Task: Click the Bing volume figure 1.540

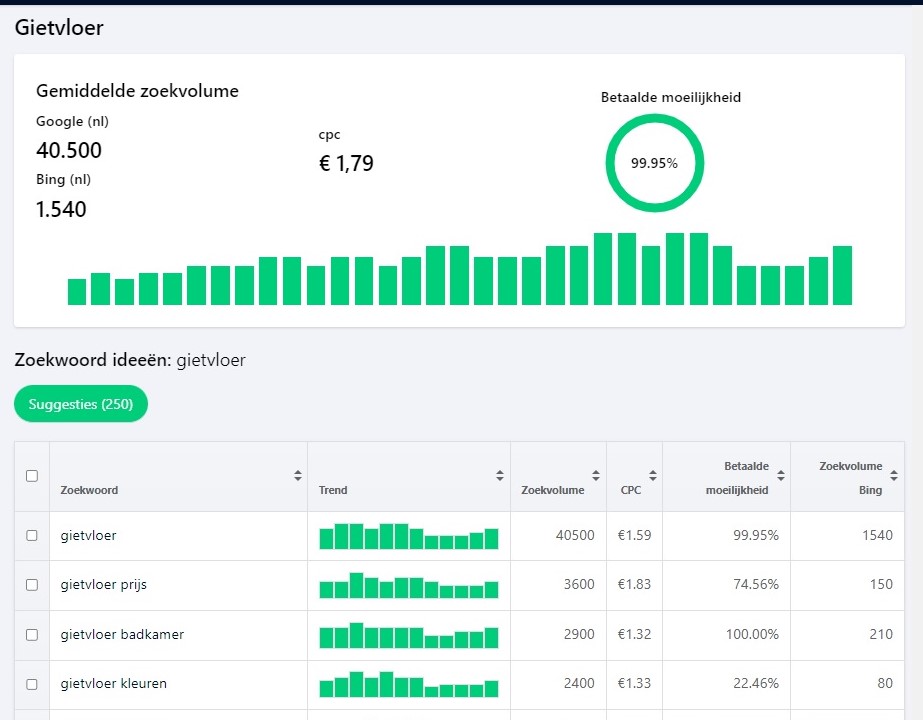Action: (x=61, y=210)
